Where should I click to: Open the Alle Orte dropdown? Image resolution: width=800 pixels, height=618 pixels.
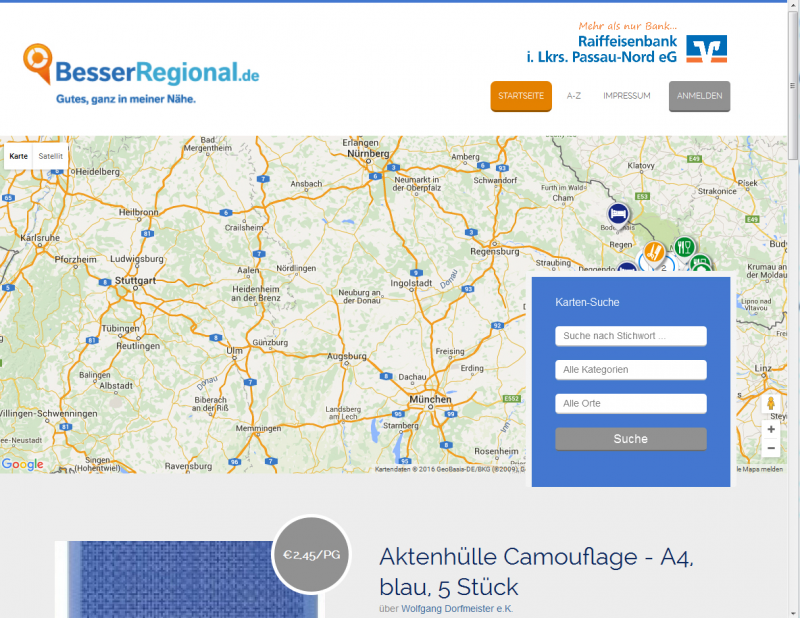631,404
